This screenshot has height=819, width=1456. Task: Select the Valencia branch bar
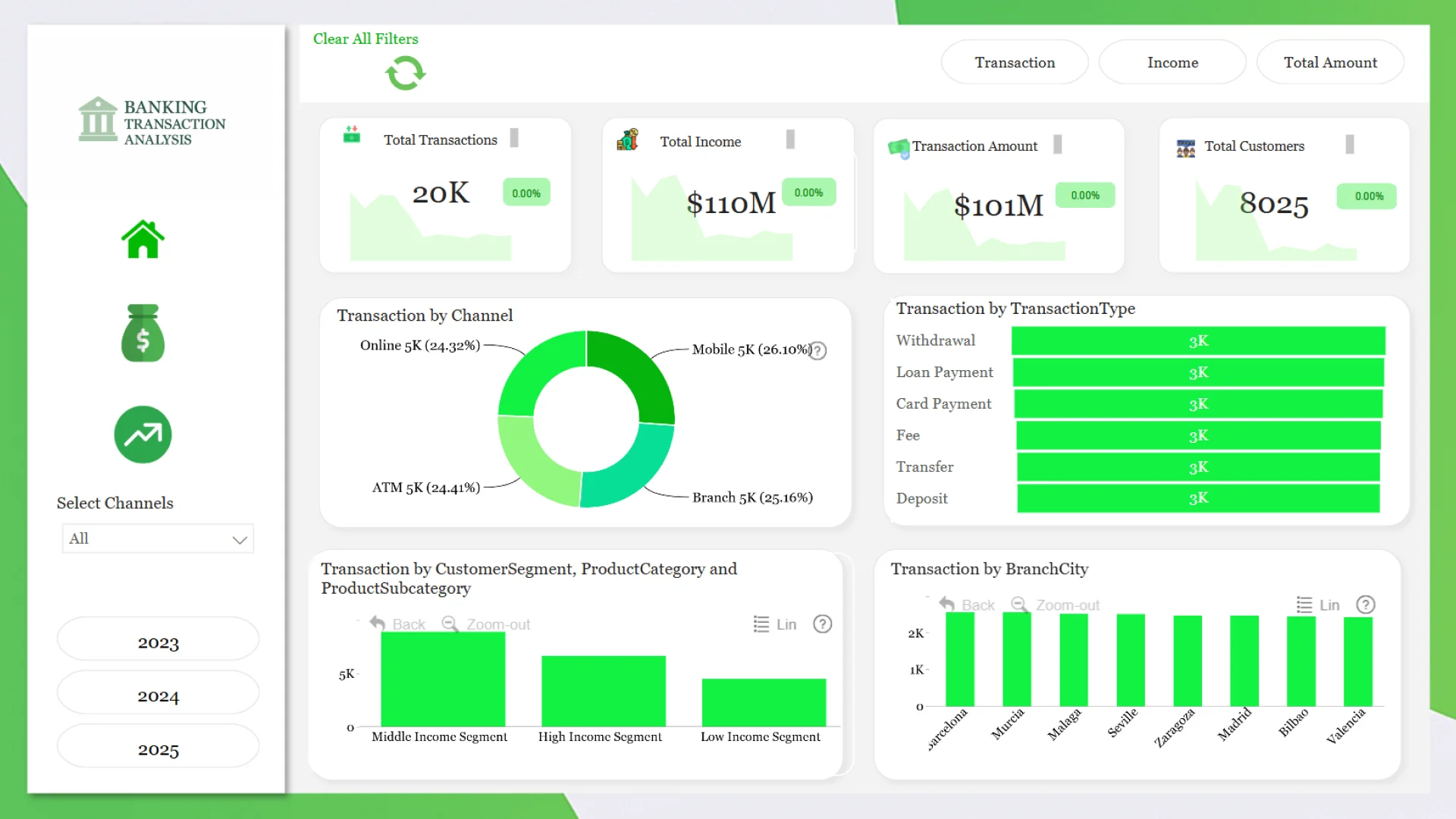[x=1358, y=661]
